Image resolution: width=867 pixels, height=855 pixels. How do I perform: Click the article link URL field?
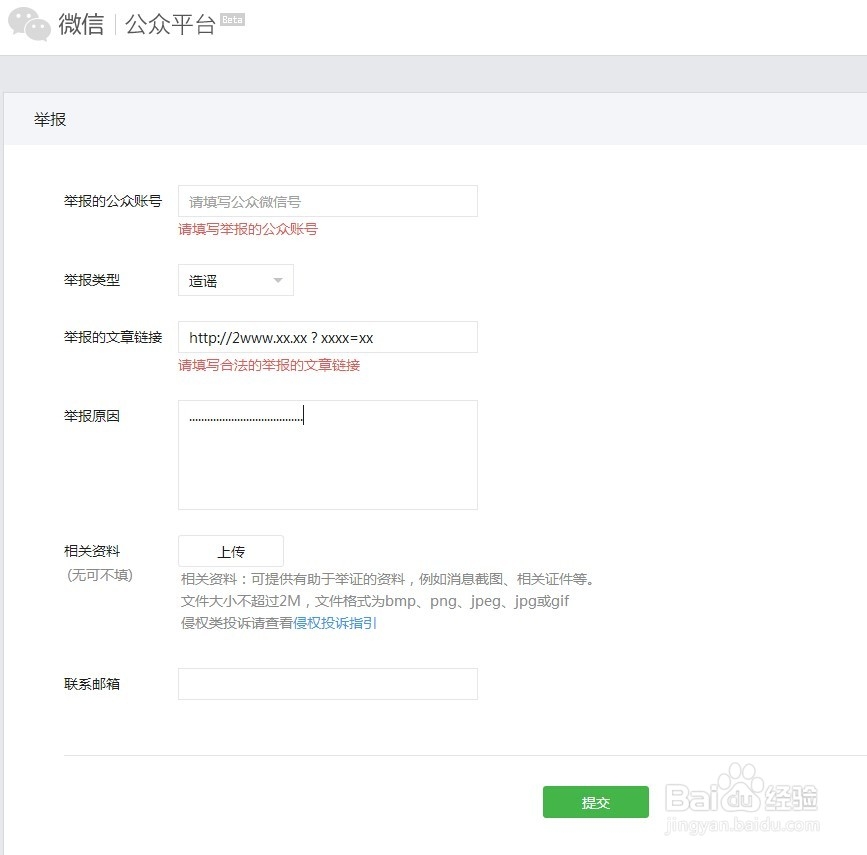(327, 337)
